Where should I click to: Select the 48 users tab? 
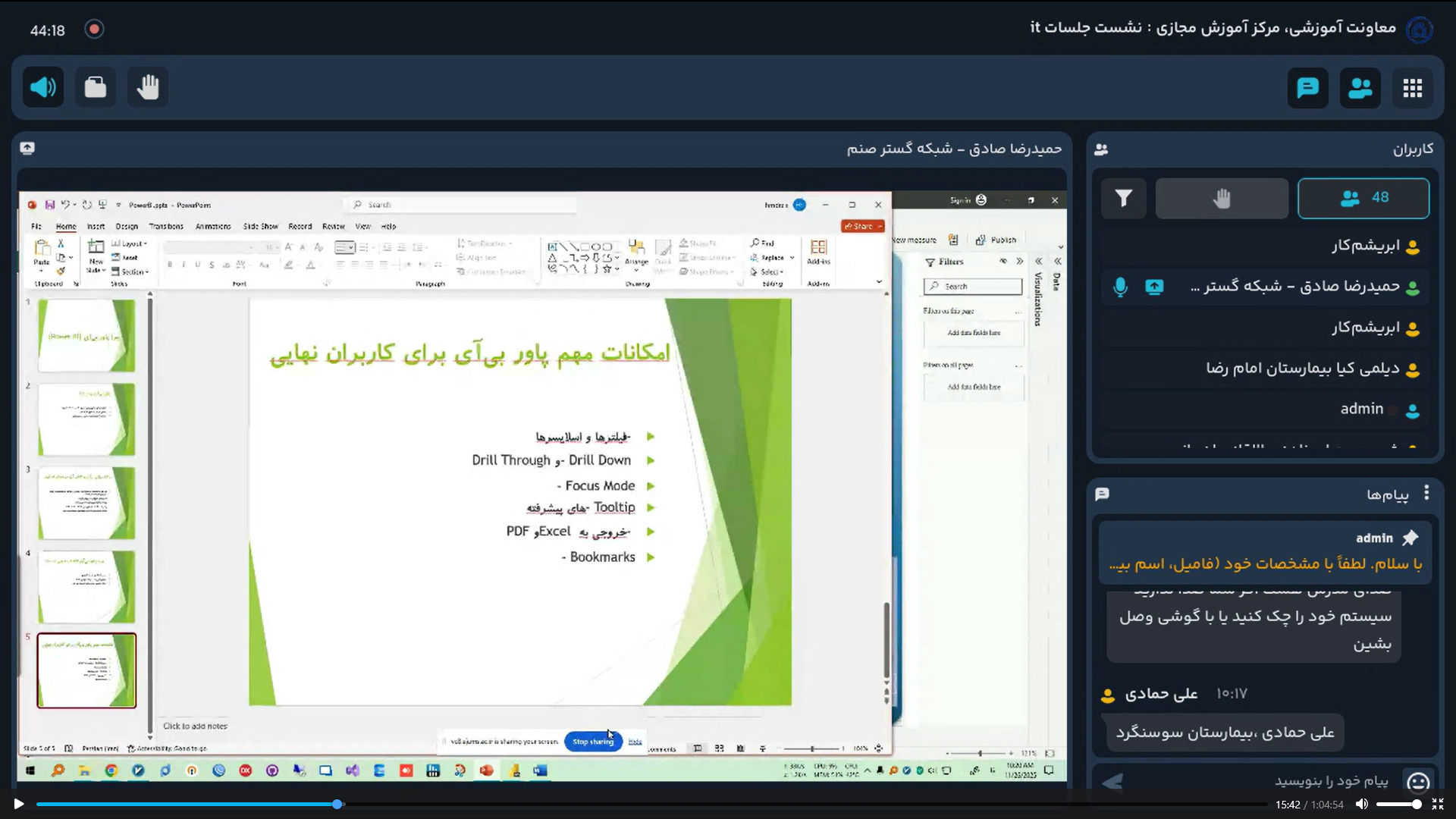(1363, 199)
